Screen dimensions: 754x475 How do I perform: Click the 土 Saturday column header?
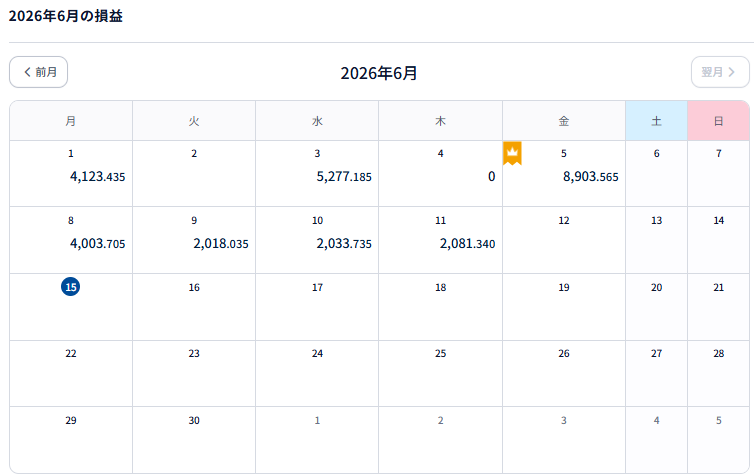tap(656, 121)
